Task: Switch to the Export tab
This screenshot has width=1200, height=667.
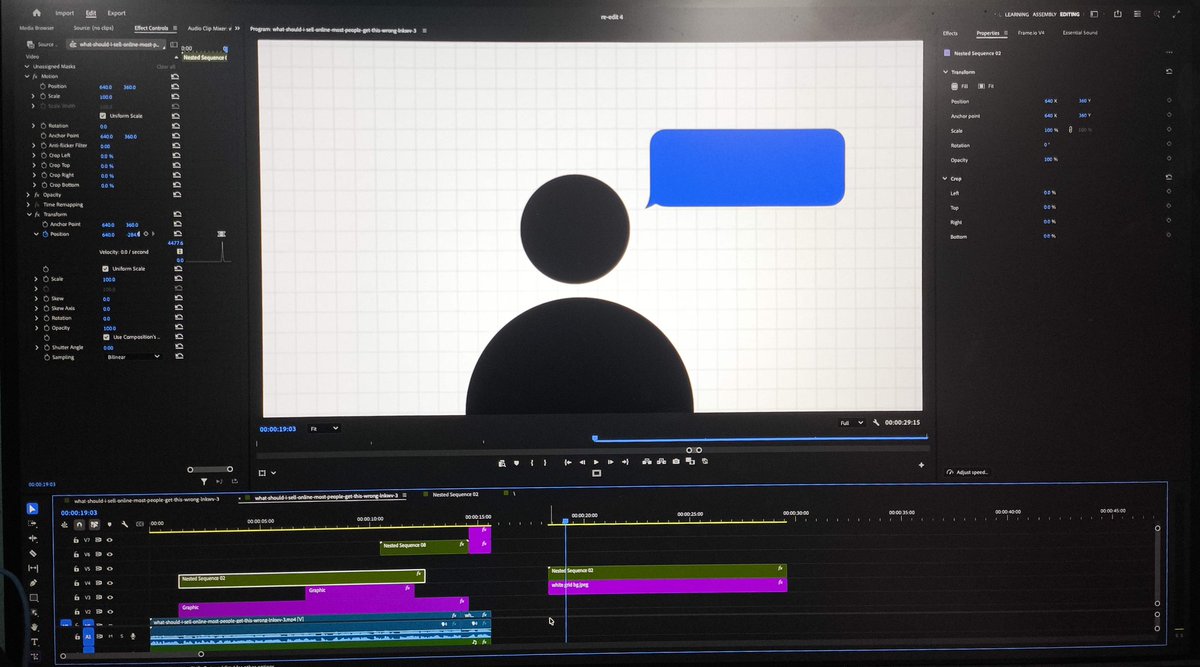Action: point(117,13)
